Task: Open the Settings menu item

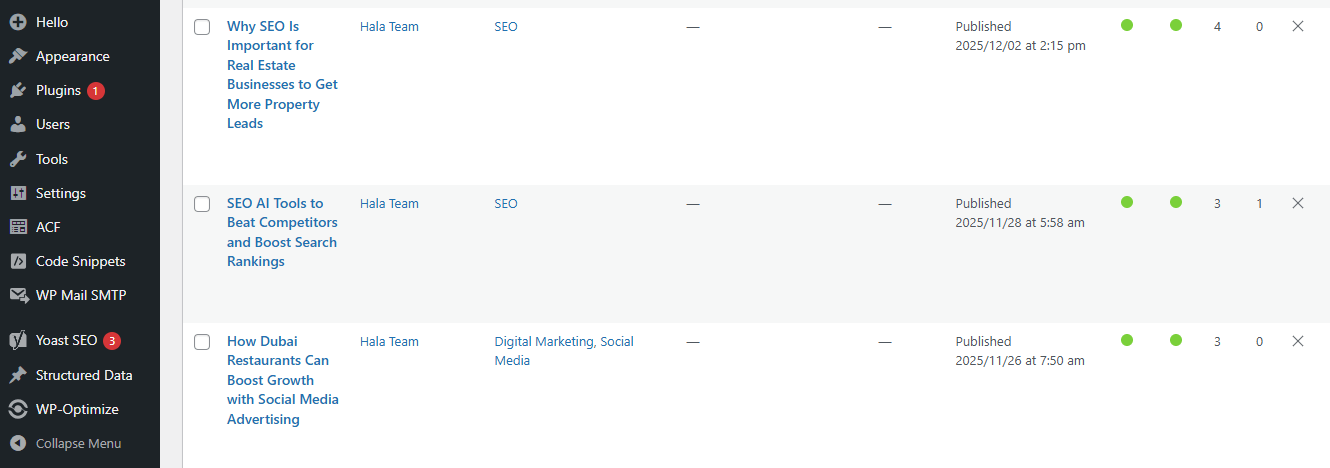Action: pos(61,193)
